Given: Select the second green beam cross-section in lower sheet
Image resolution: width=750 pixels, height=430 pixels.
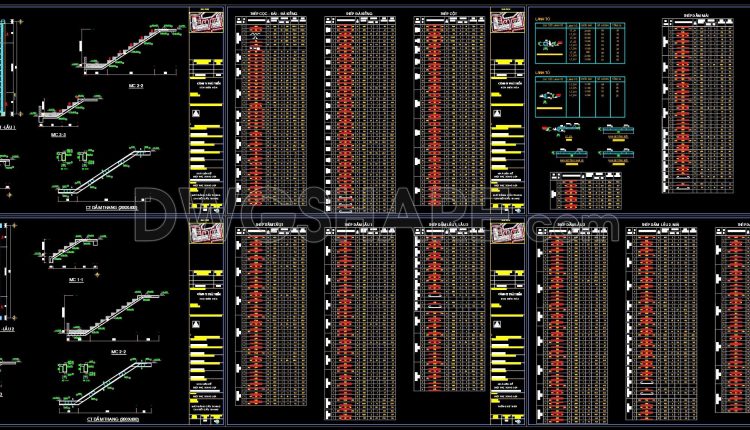Looking at the screenshot, I should point(85,370).
